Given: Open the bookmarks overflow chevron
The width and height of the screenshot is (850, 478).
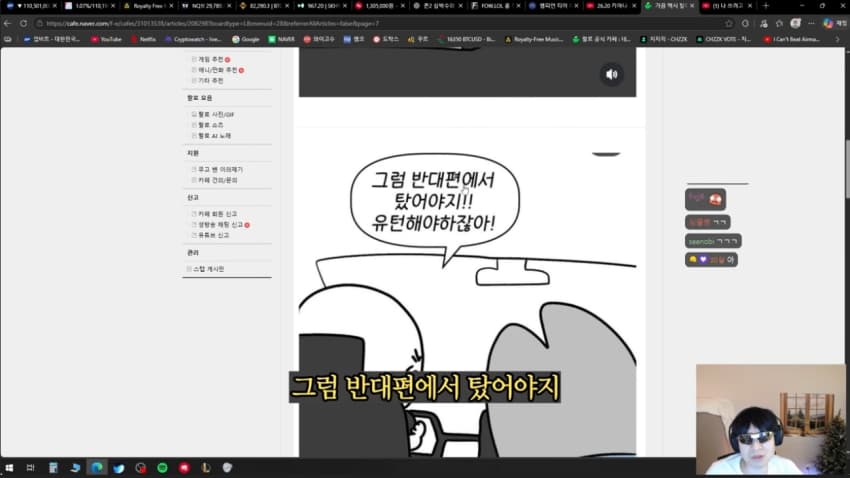Looking at the screenshot, I should pyautogui.click(x=837, y=39).
